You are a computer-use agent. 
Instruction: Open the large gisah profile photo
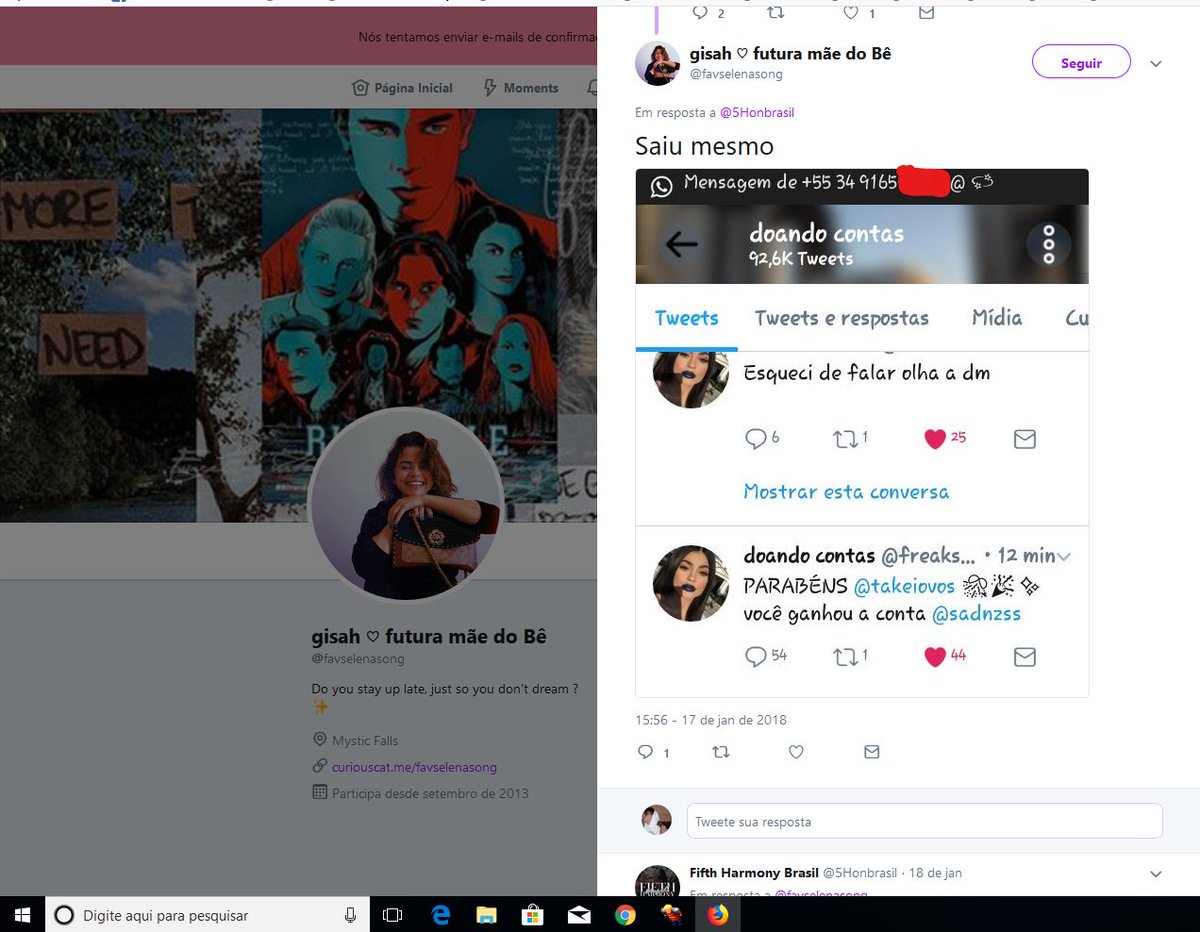tap(406, 504)
